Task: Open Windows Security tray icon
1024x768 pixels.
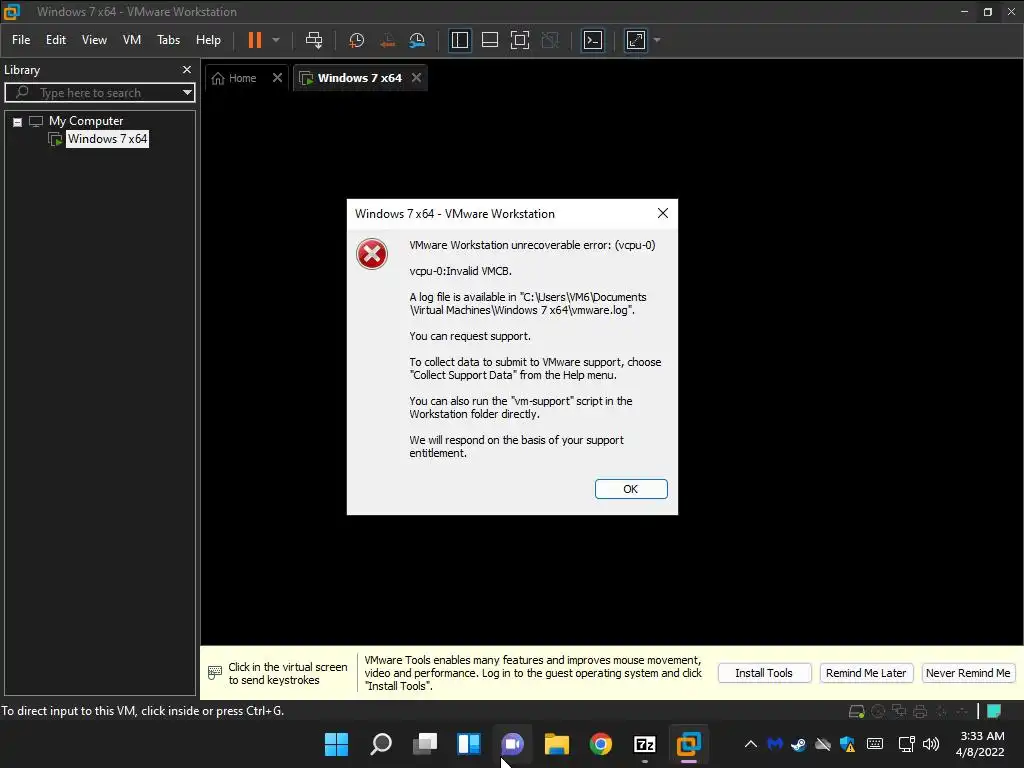Action: 848,744
